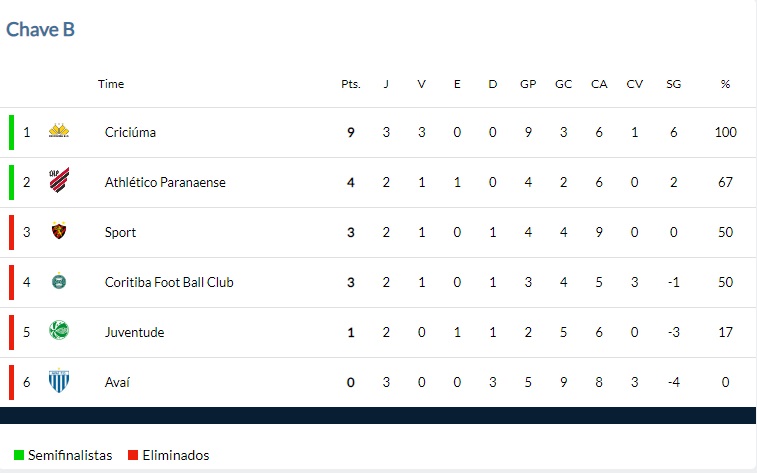Open the Athlético Paranaense team link

tap(165, 182)
